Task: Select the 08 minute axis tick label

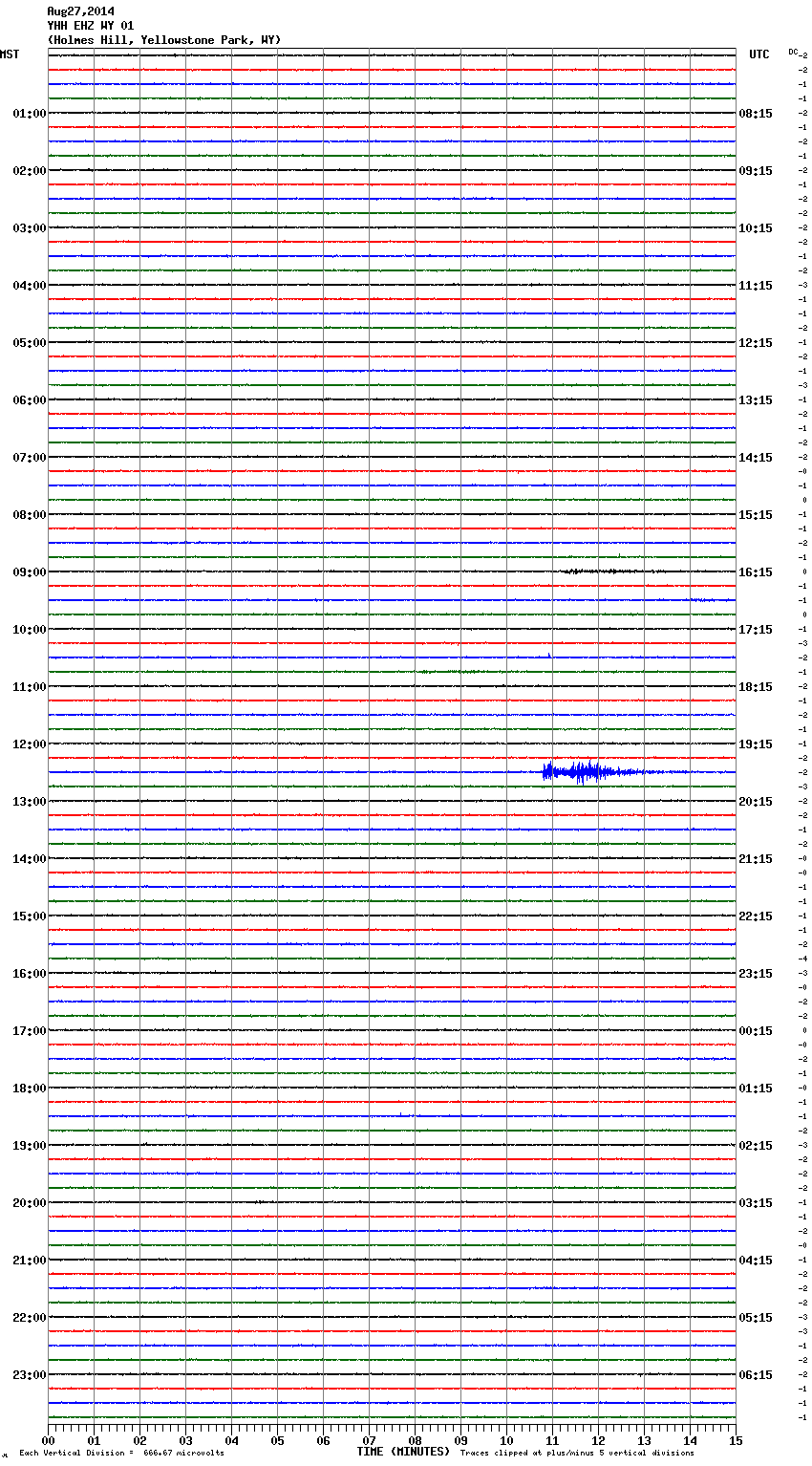Action: click(x=416, y=1441)
